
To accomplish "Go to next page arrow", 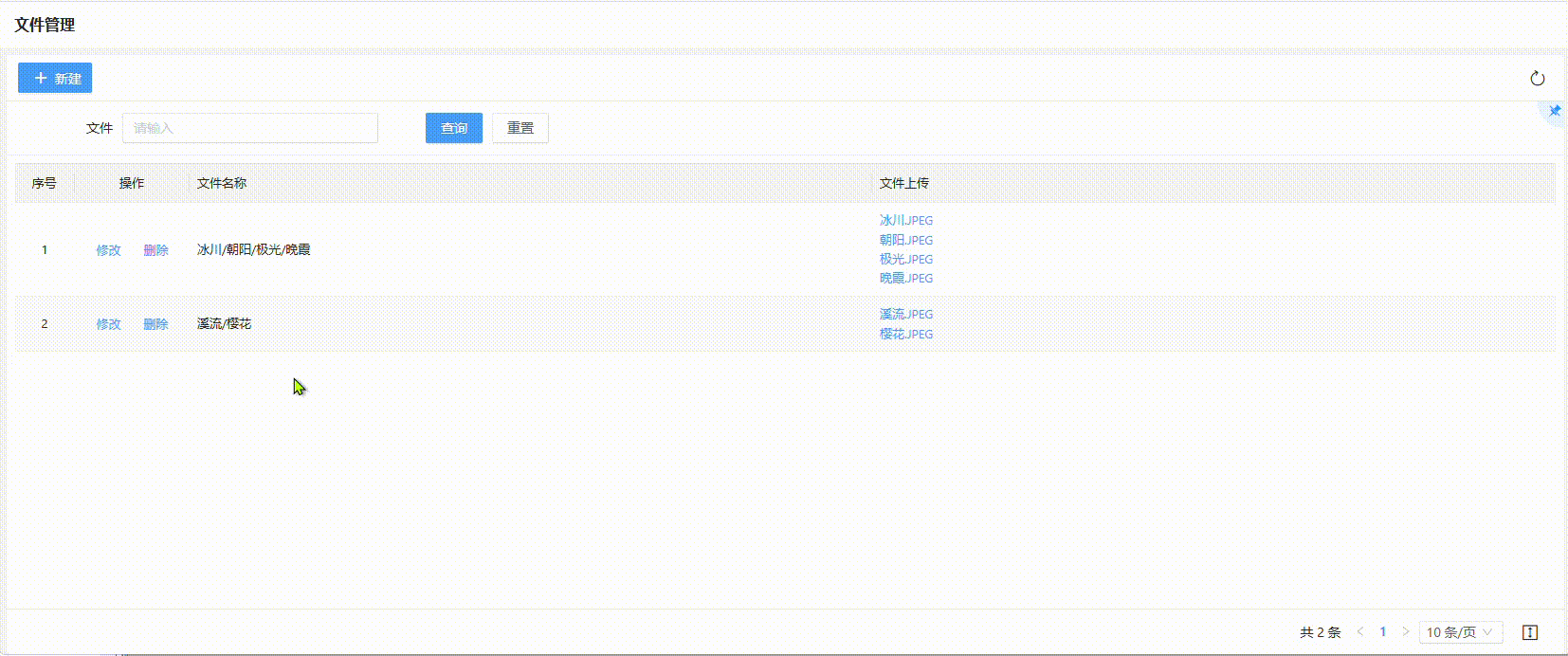I will point(1405,632).
